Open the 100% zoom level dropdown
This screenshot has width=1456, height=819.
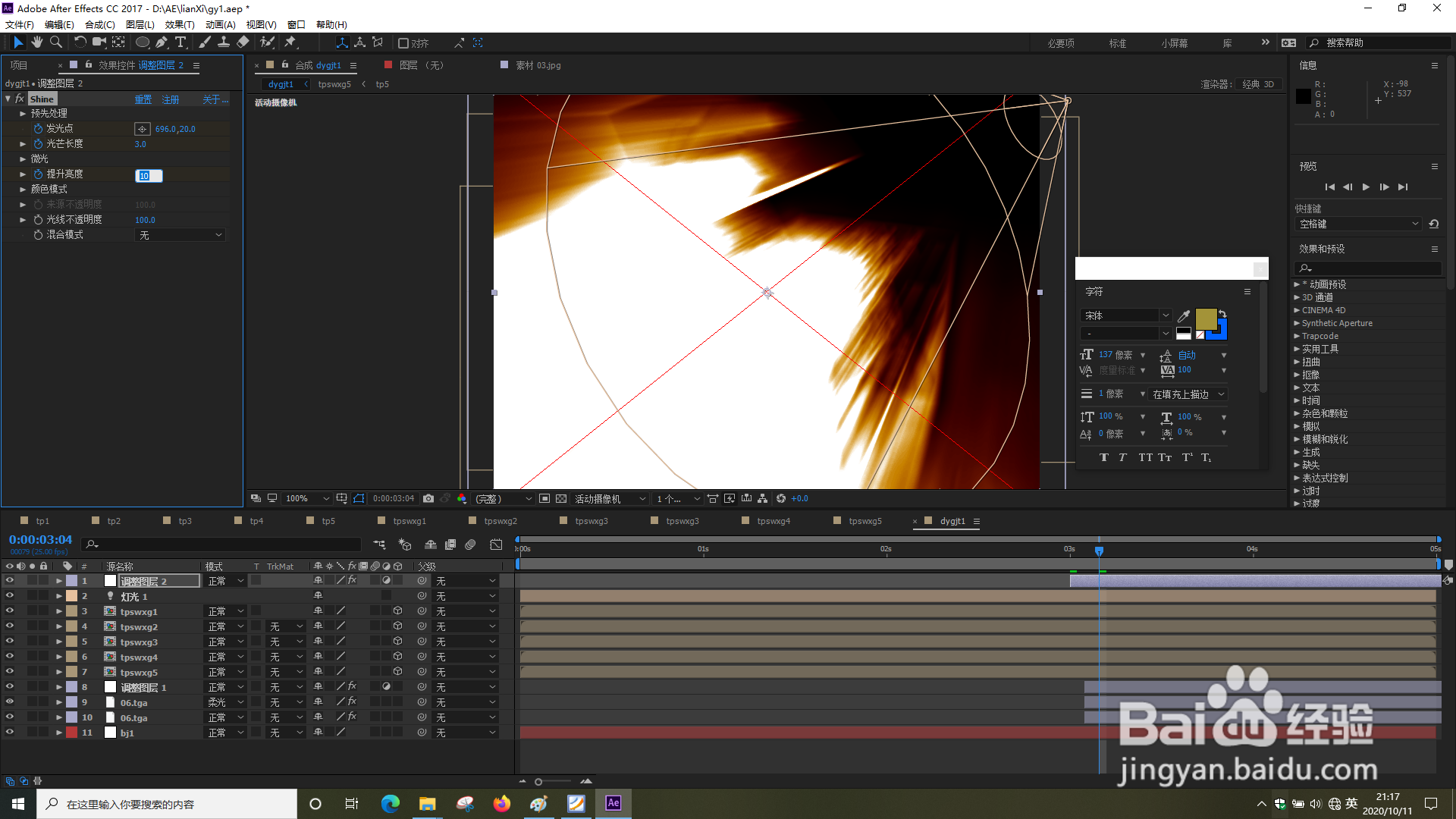click(x=325, y=498)
